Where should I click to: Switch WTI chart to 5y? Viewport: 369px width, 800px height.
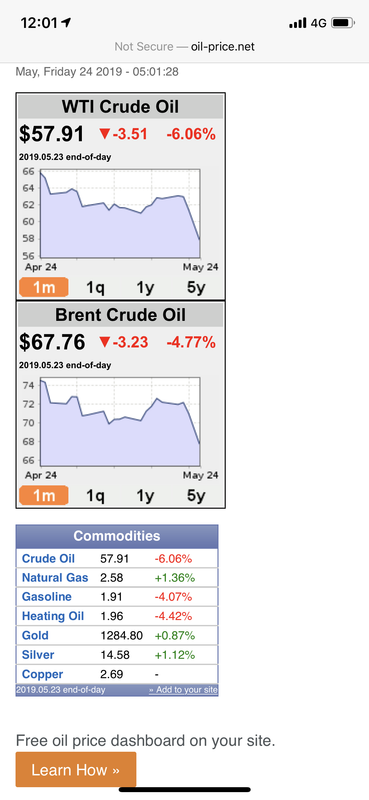(196, 288)
